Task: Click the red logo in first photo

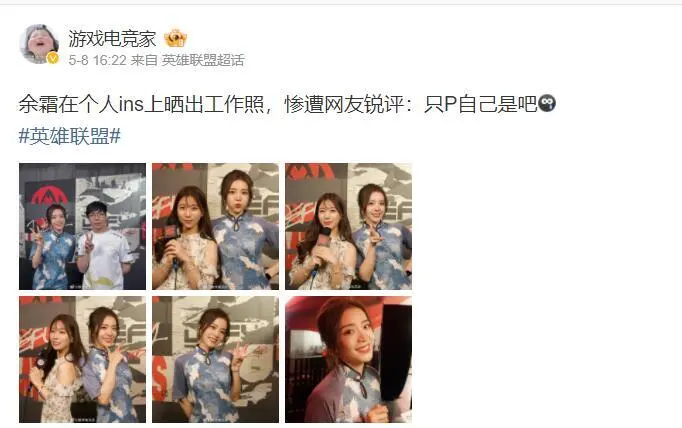Action: [50, 196]
